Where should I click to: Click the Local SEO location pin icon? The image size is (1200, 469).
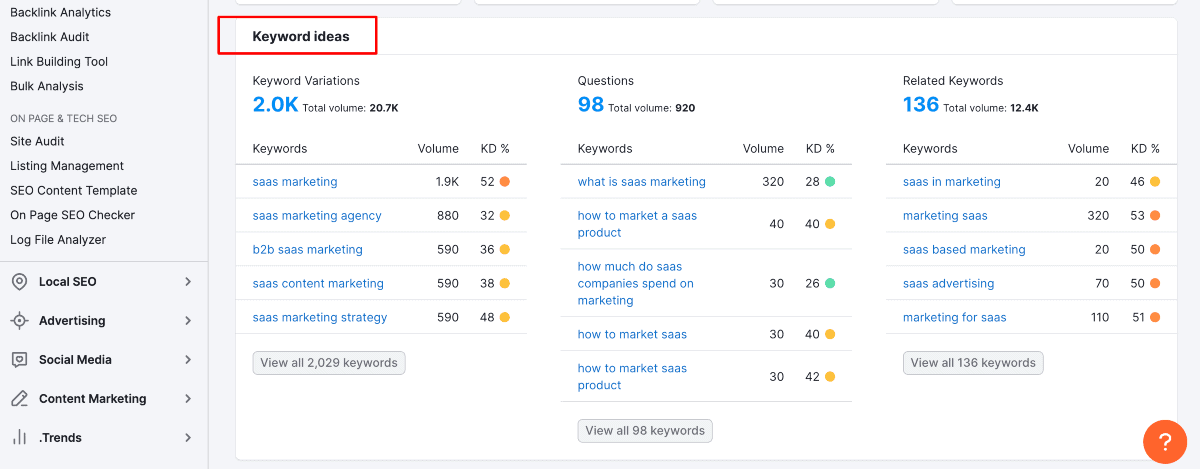point(19,282)
